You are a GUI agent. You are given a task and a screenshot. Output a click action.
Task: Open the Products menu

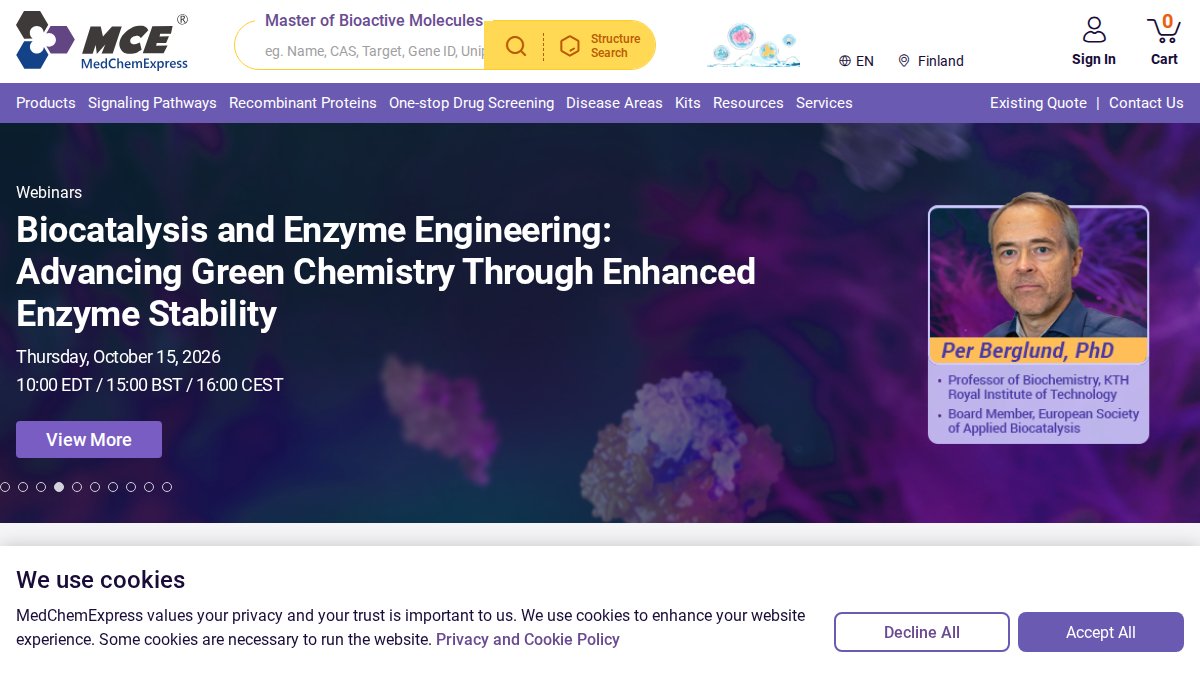point(46,103)
